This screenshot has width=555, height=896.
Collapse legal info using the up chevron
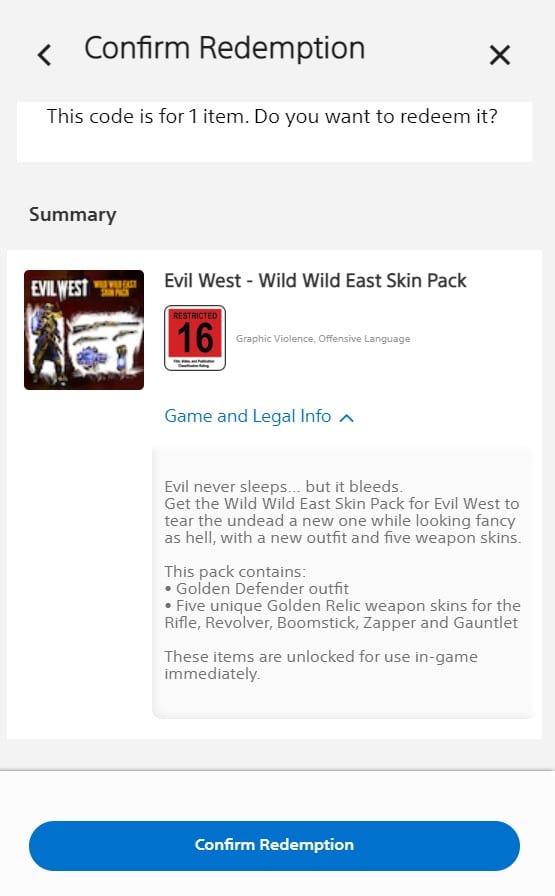pos(346,418)
